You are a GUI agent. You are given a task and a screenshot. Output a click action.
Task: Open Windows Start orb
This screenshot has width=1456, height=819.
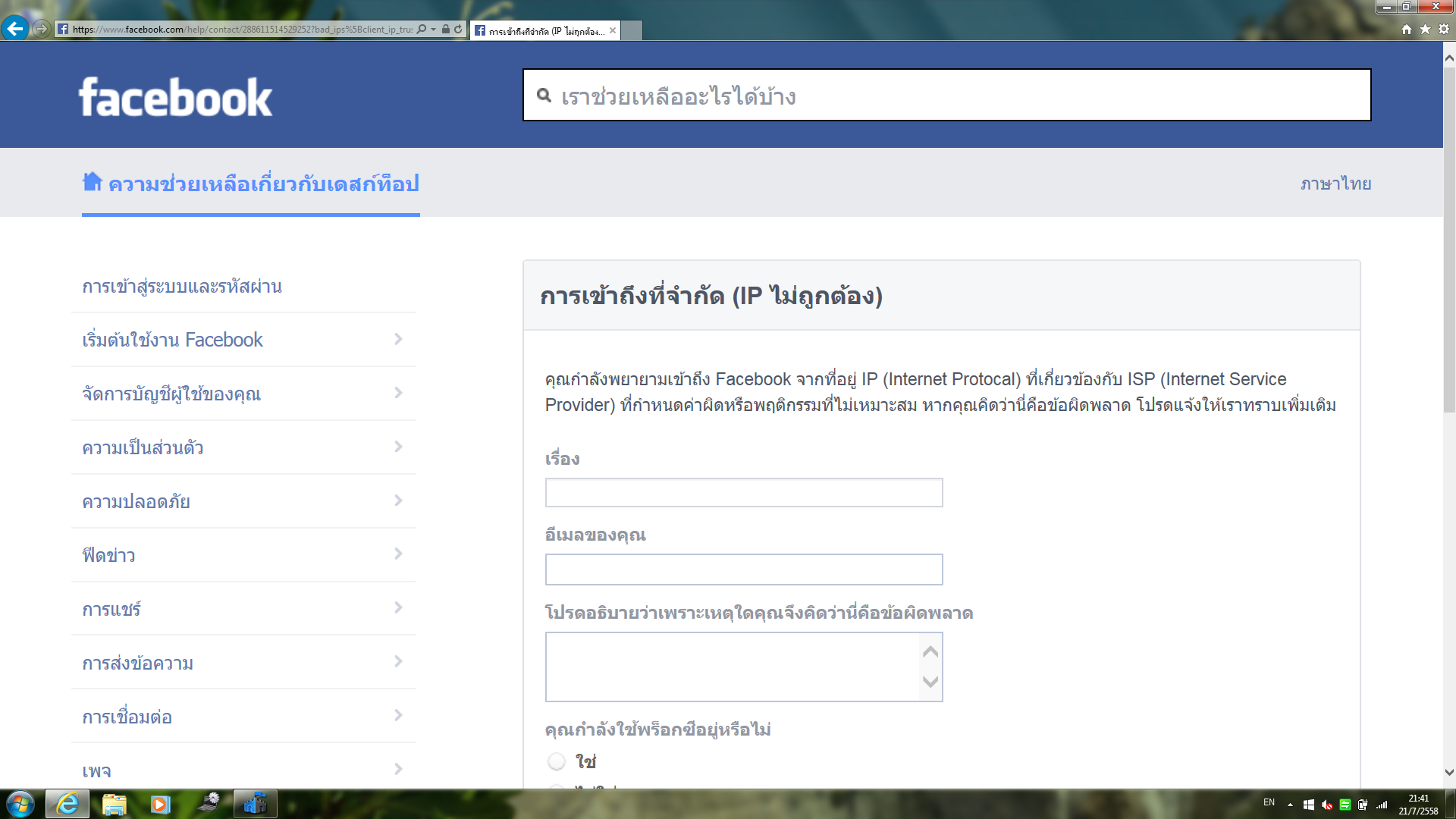pos(20,804)
